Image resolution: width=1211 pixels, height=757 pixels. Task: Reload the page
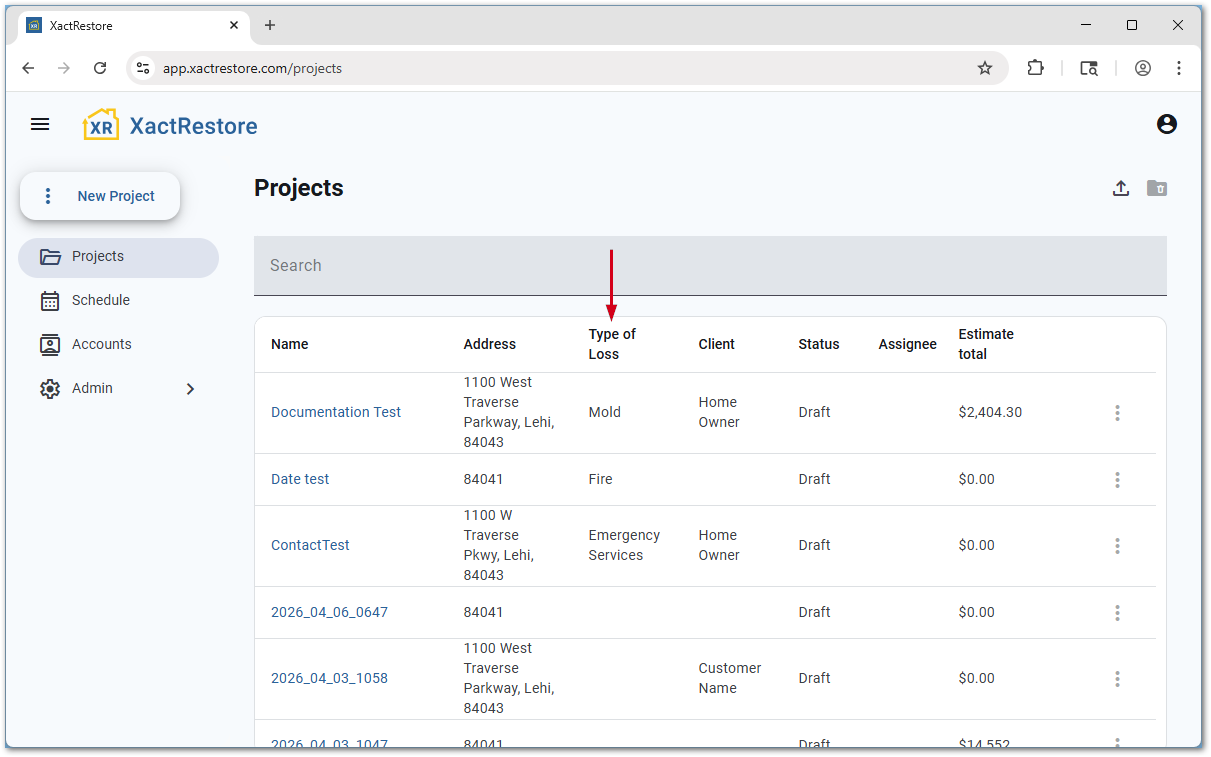tap(100, 68)
